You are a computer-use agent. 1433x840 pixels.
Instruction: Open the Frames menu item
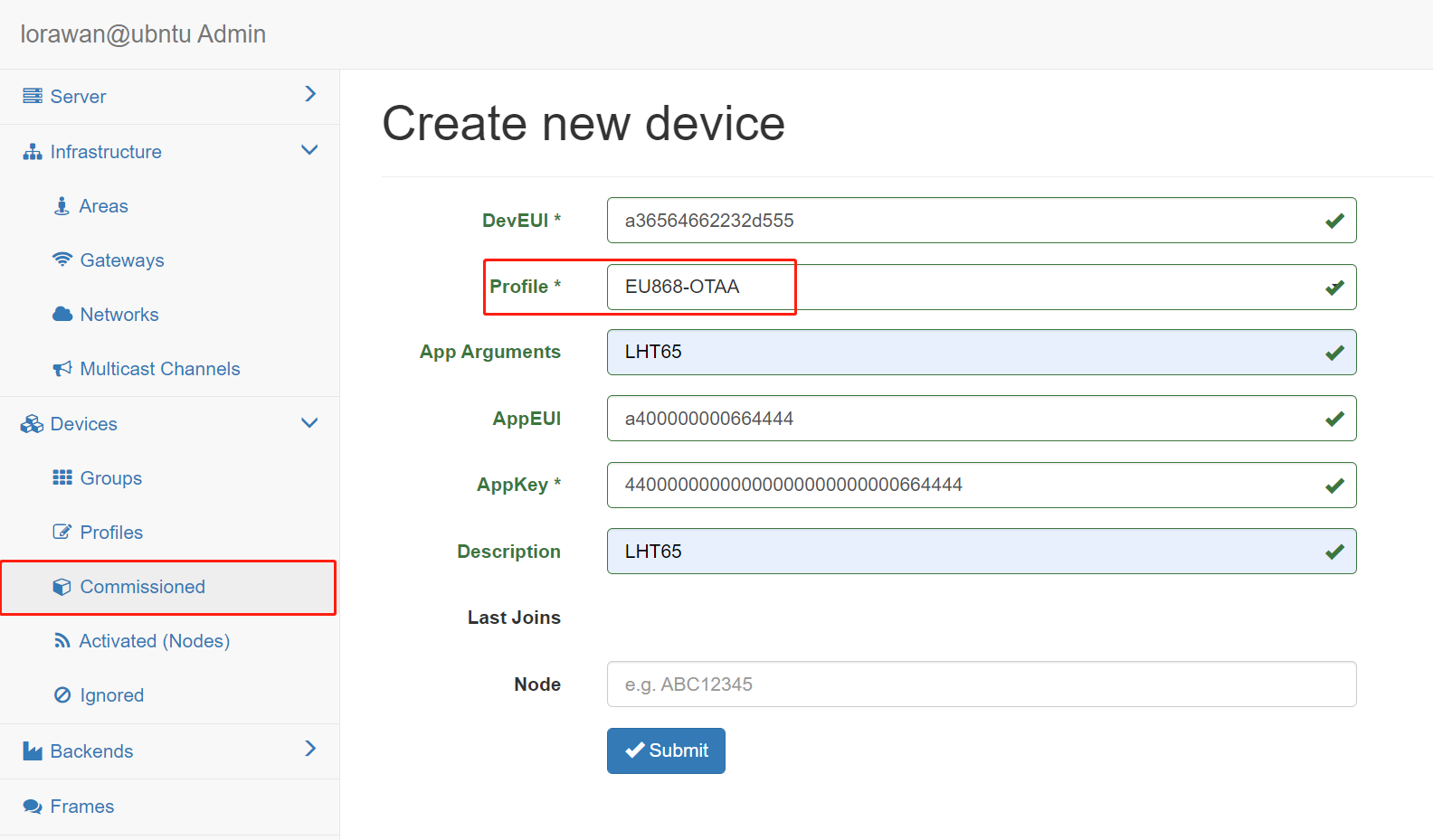[169, 807]
